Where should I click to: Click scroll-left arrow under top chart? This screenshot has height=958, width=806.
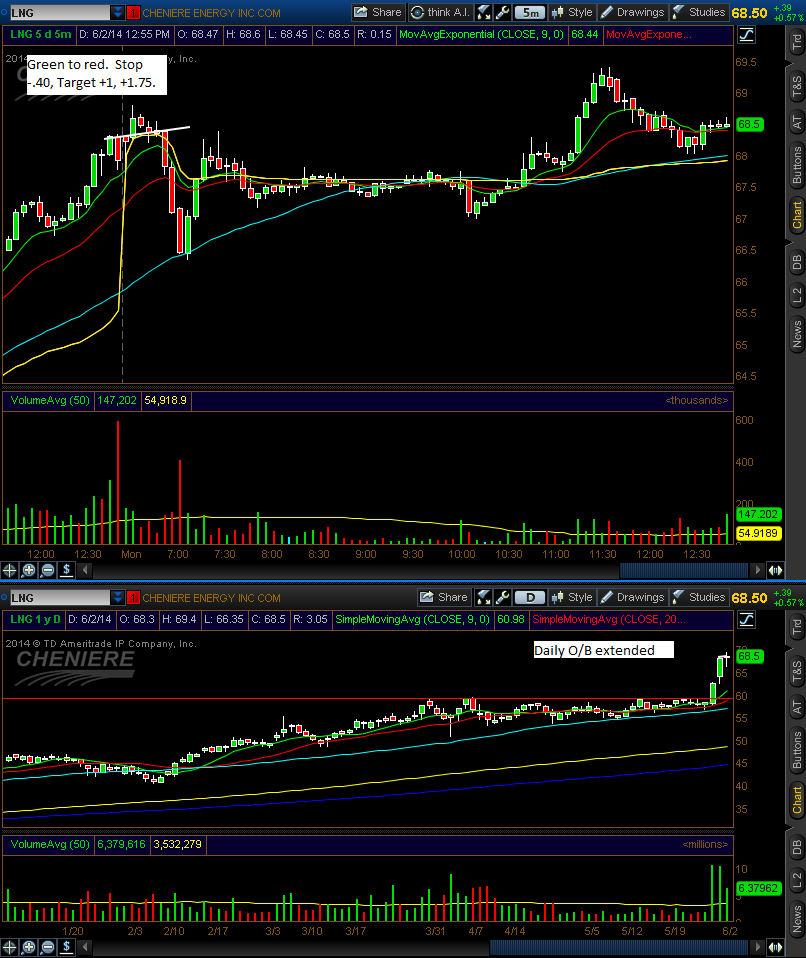click(86, 570)
